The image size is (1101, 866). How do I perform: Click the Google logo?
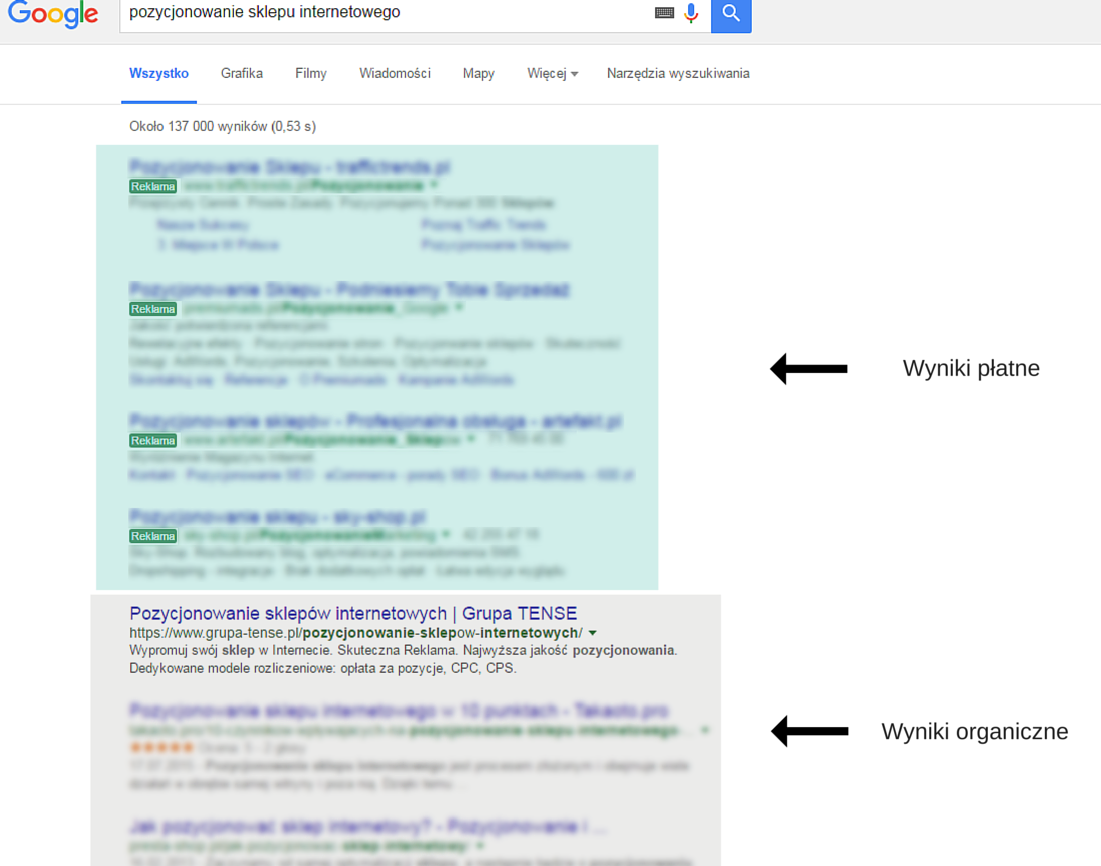pyautogui.click(x=53, y=14)
